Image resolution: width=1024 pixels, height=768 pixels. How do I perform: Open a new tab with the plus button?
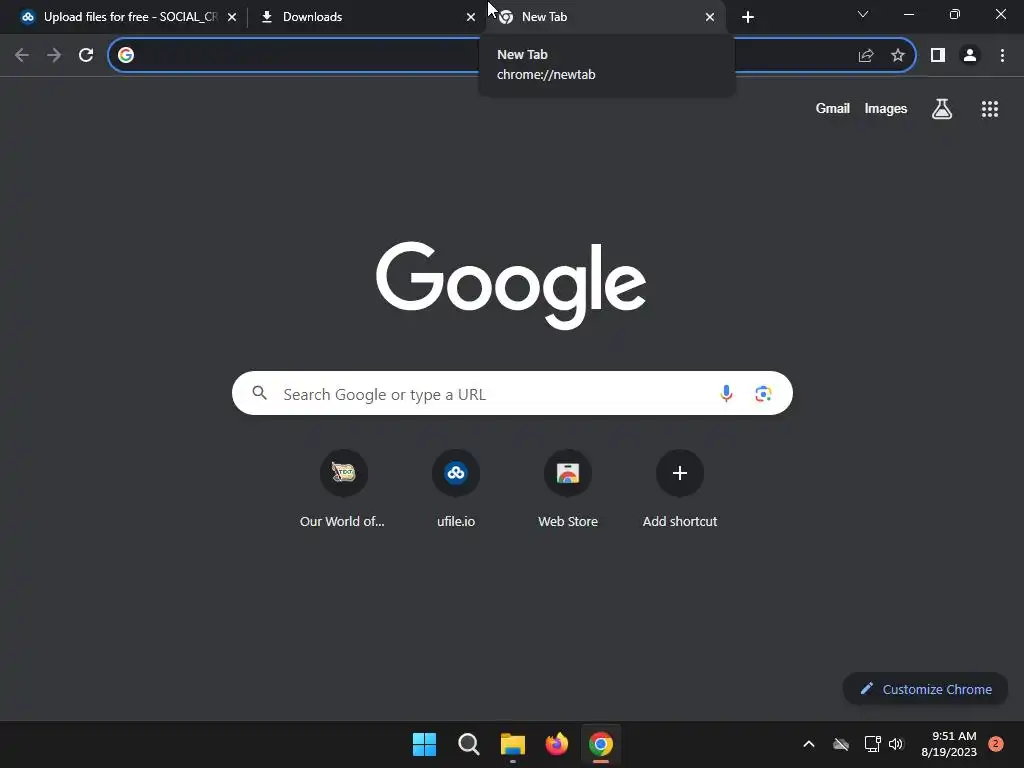coord(748,18)
